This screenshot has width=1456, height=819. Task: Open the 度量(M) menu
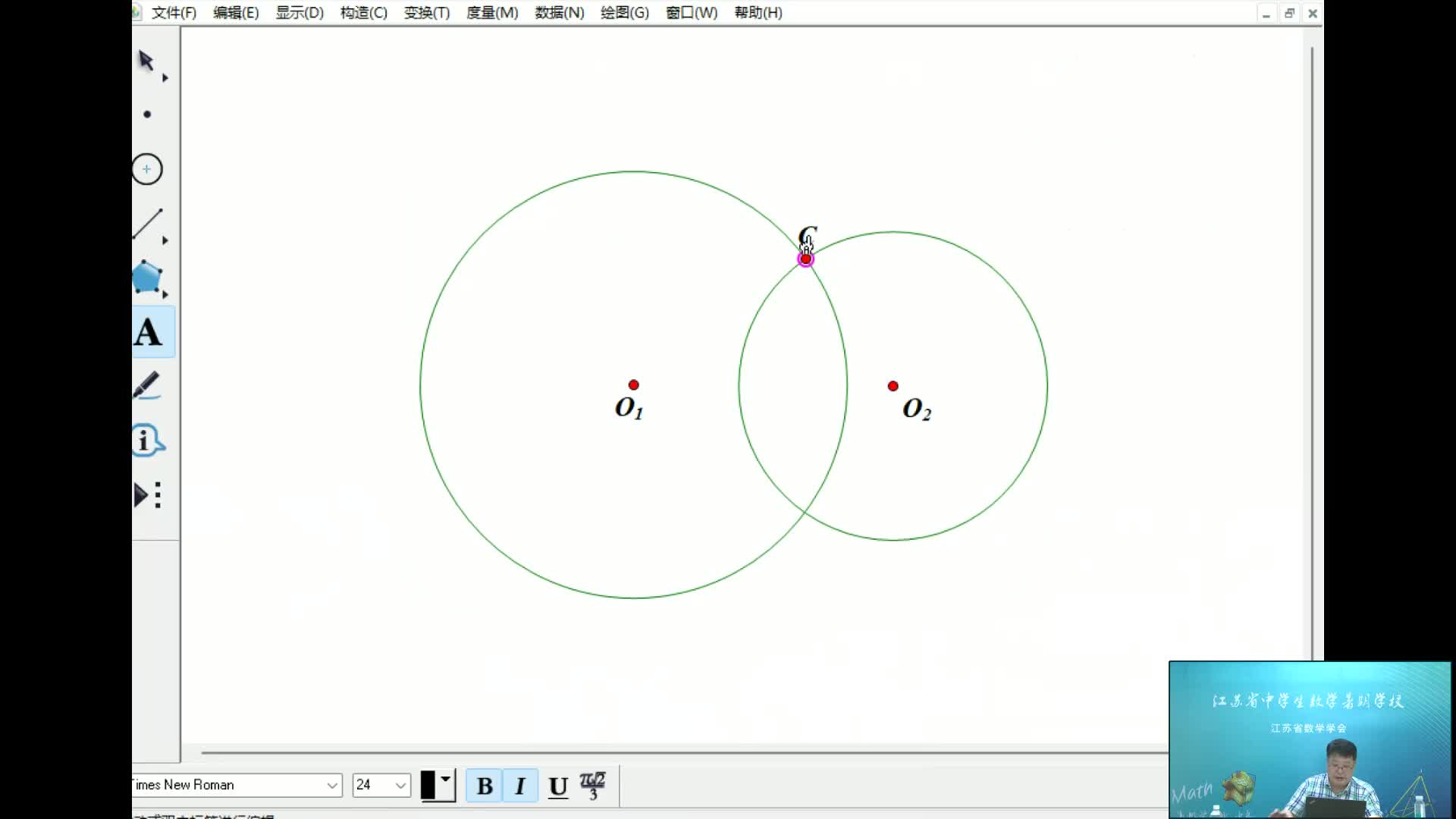[491, 13]
